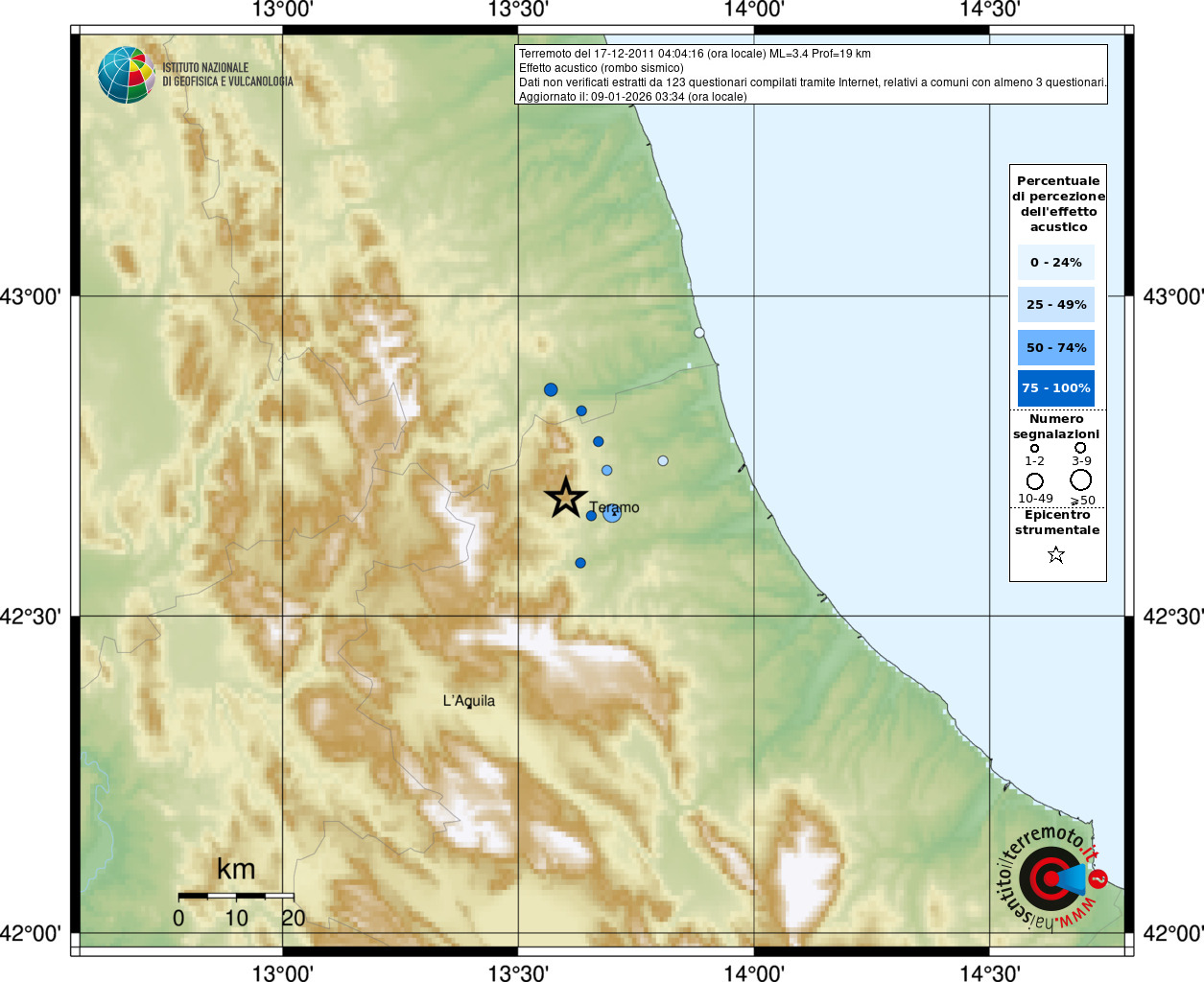This screenshot has width=1204, height=982.
Task: Select the pale marker east of the epicenter
Action: [x=663, y=461]
